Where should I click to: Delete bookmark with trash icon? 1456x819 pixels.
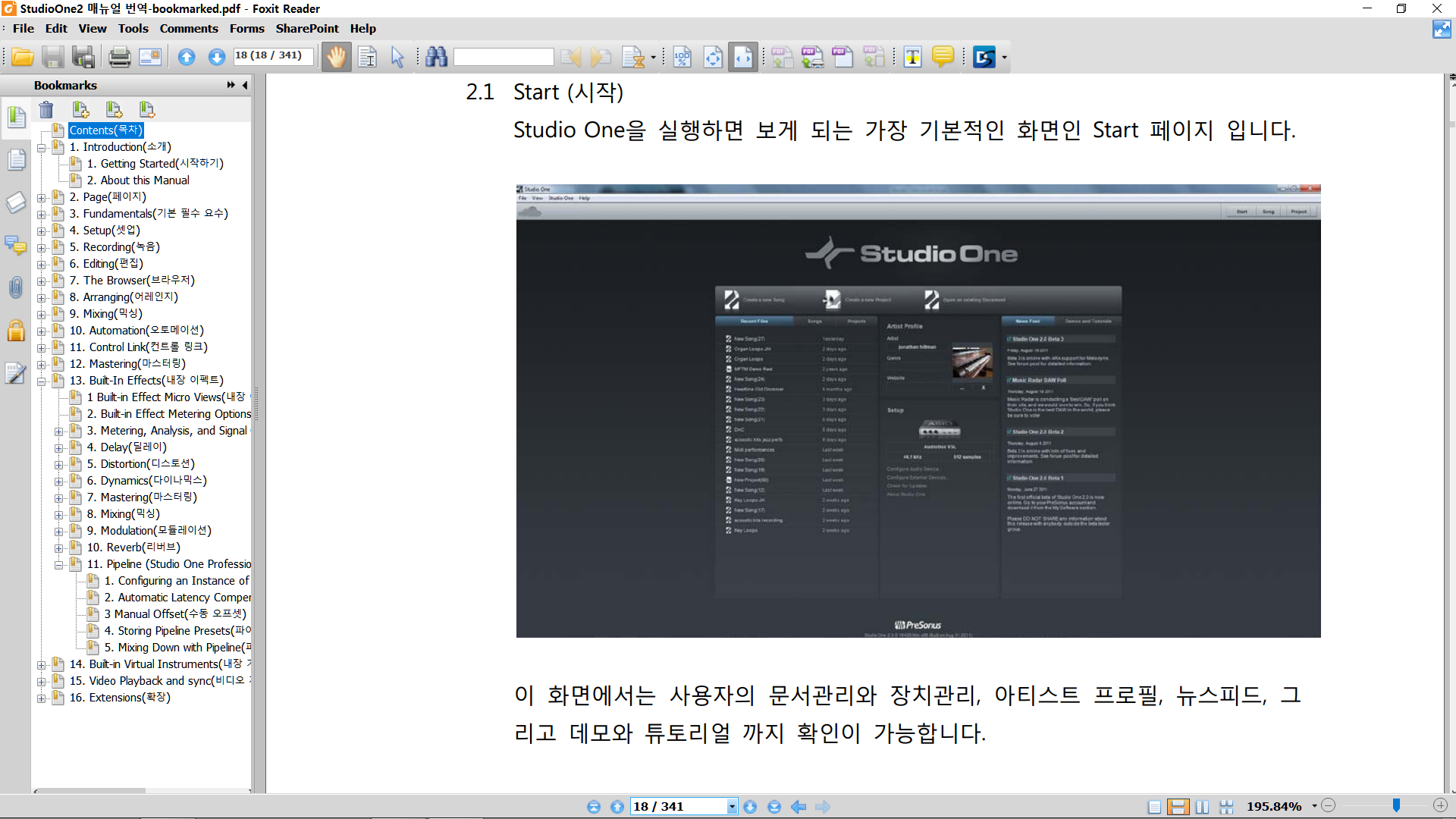click(46, 110)
